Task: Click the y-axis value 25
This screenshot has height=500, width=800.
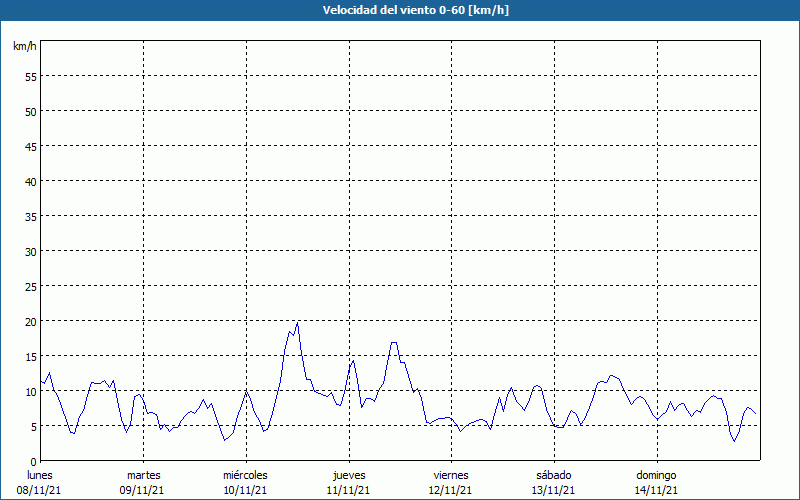Action: point(31,287)
